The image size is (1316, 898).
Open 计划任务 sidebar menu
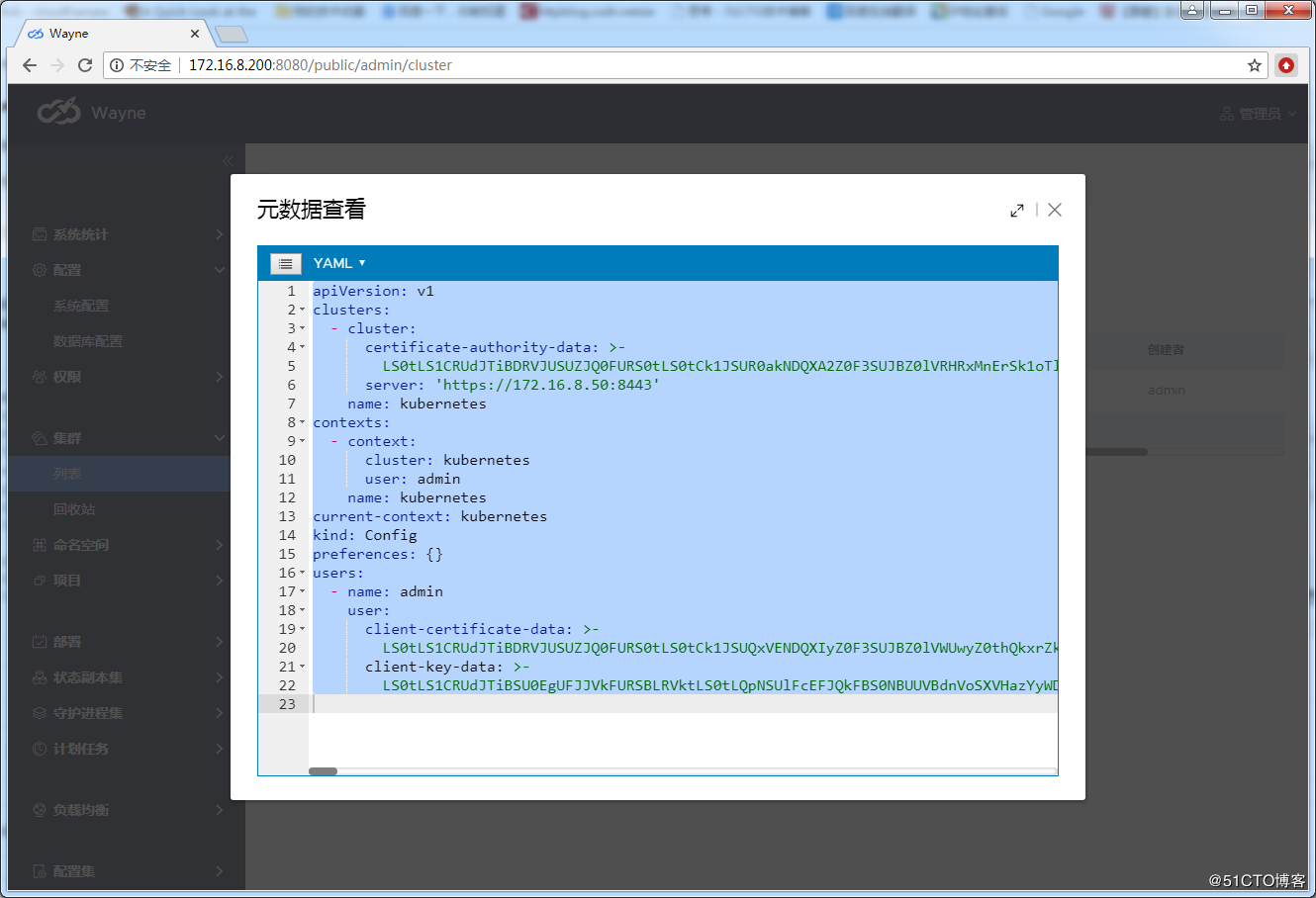pos(128,749)
